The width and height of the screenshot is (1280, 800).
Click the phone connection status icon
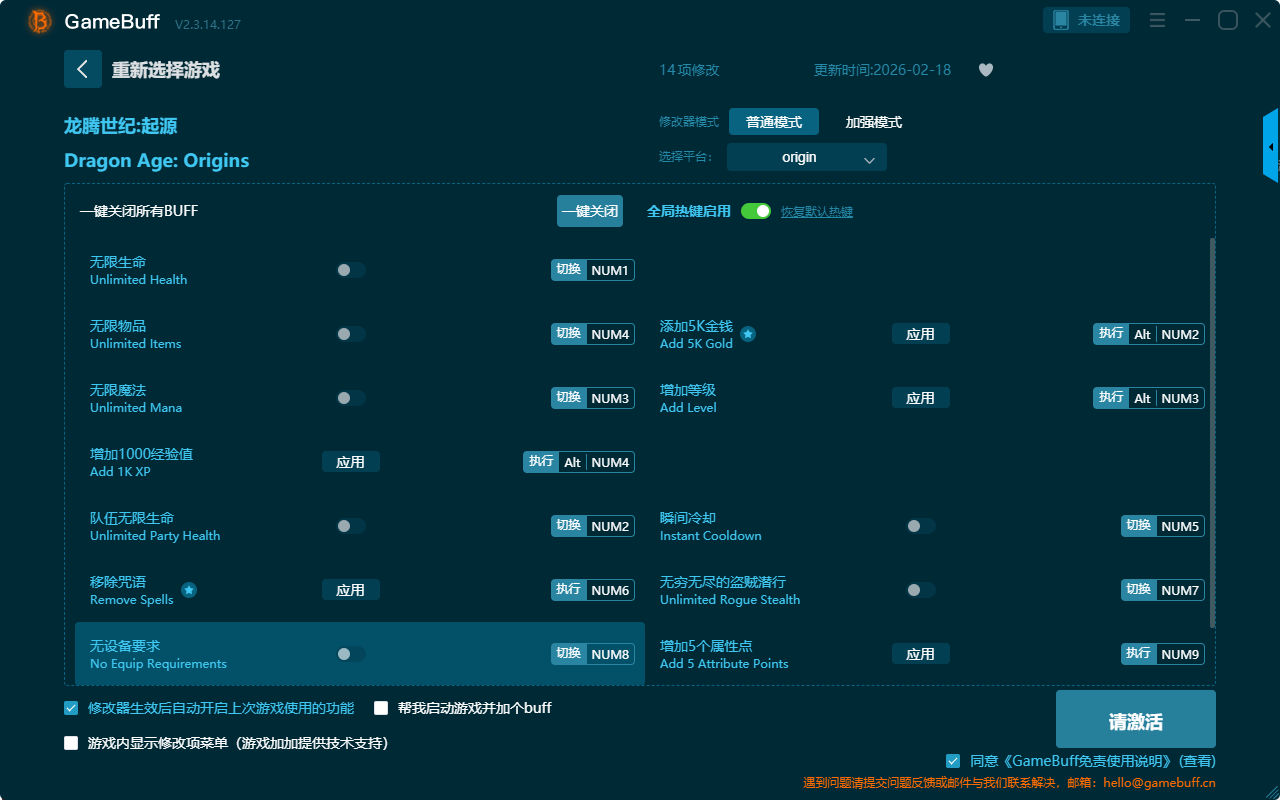(x=1061, y=20)
